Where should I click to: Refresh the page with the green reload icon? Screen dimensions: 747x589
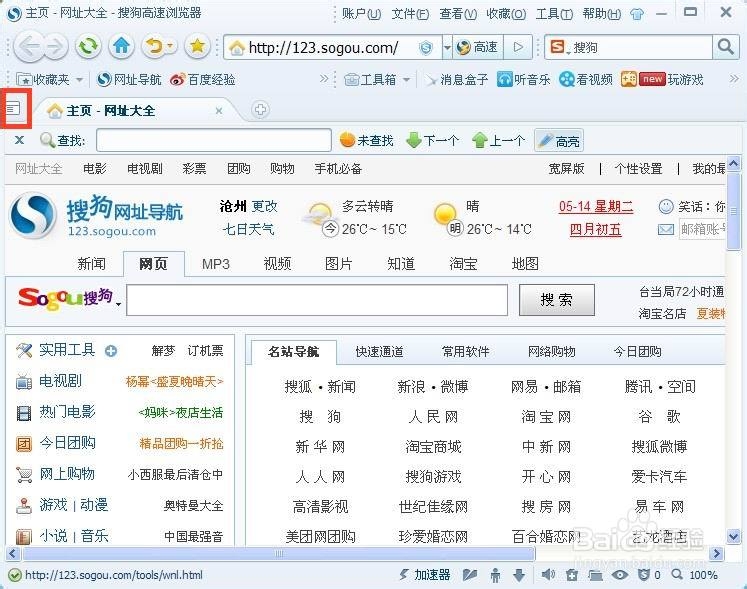[x=89, y=46]
